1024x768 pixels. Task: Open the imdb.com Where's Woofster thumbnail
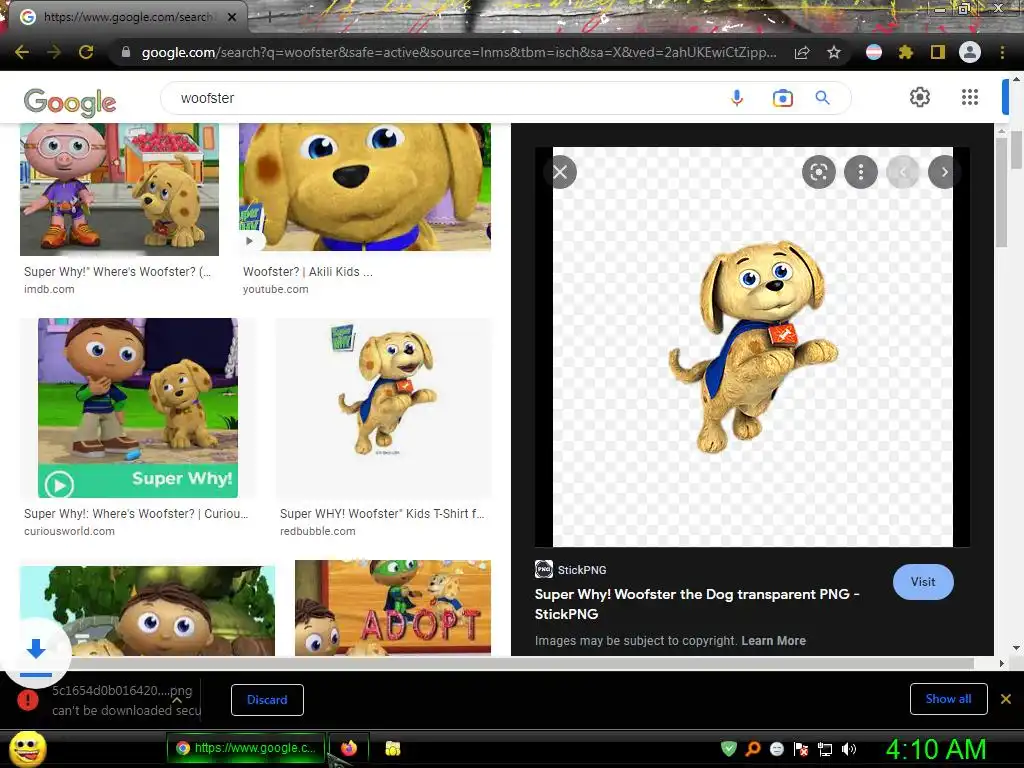point(120,189)
